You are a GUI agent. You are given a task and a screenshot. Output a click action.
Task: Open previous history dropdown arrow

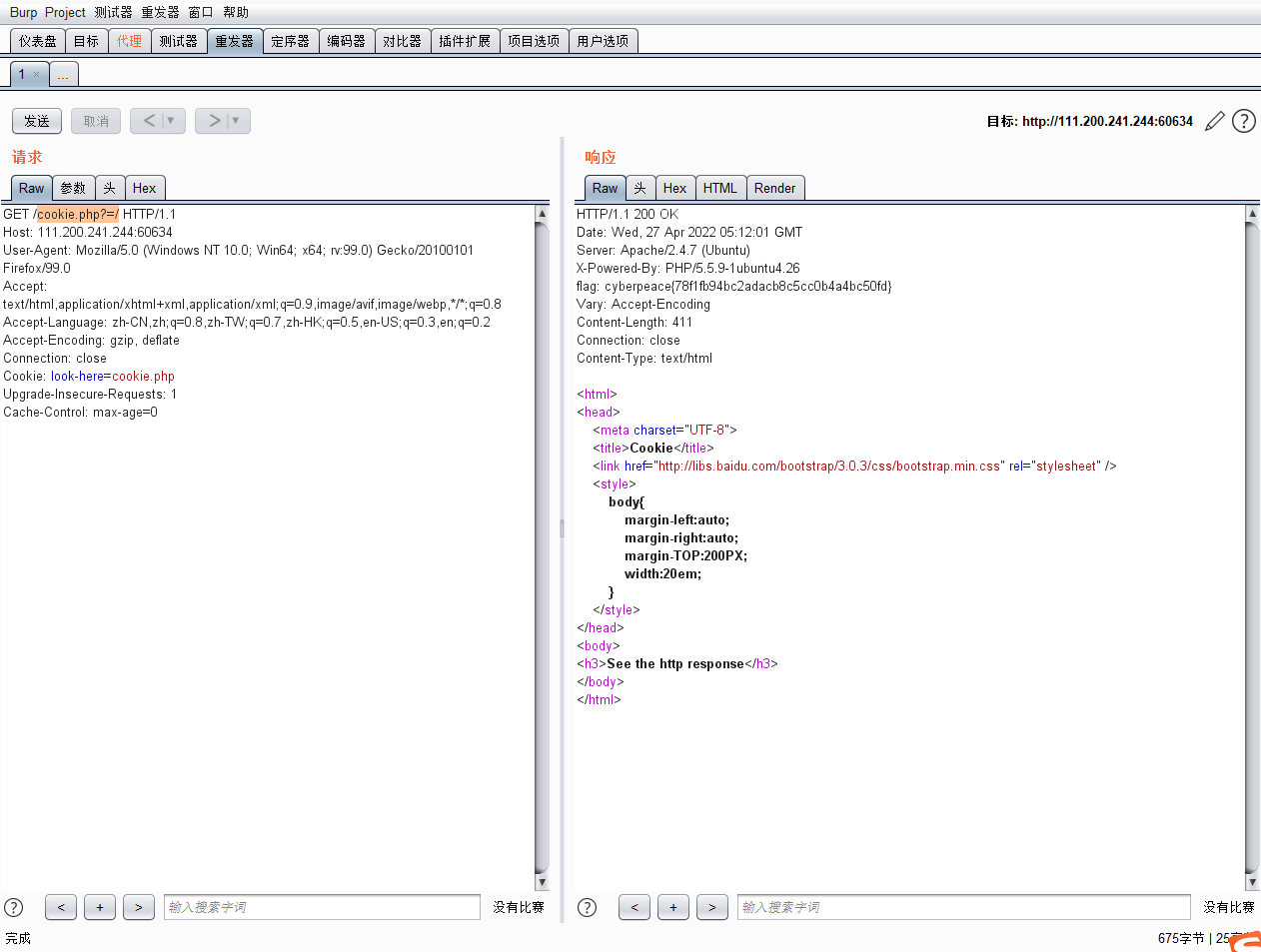tap(171, 121)
